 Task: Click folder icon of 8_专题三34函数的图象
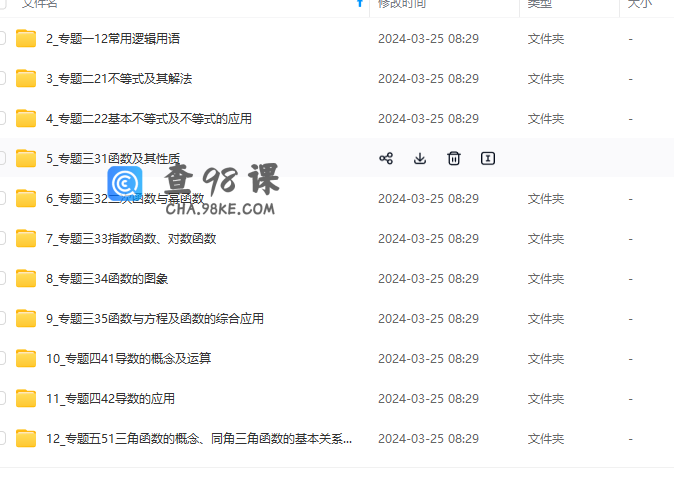pos(26,278)
